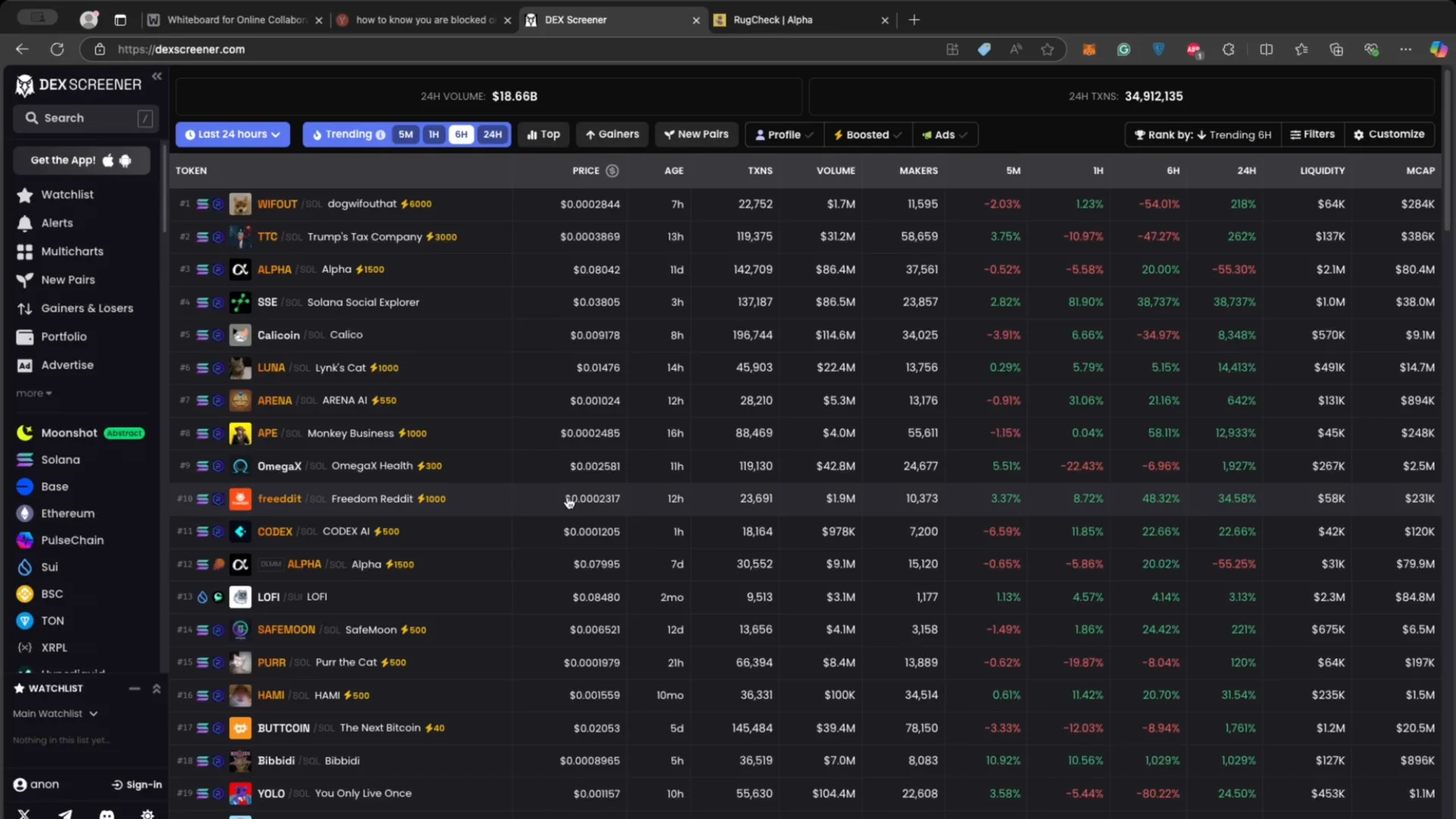The width and height of the screenshot is (1456, 819).
Task: Switch to the Gainers tab
Action: coord(612,134)
